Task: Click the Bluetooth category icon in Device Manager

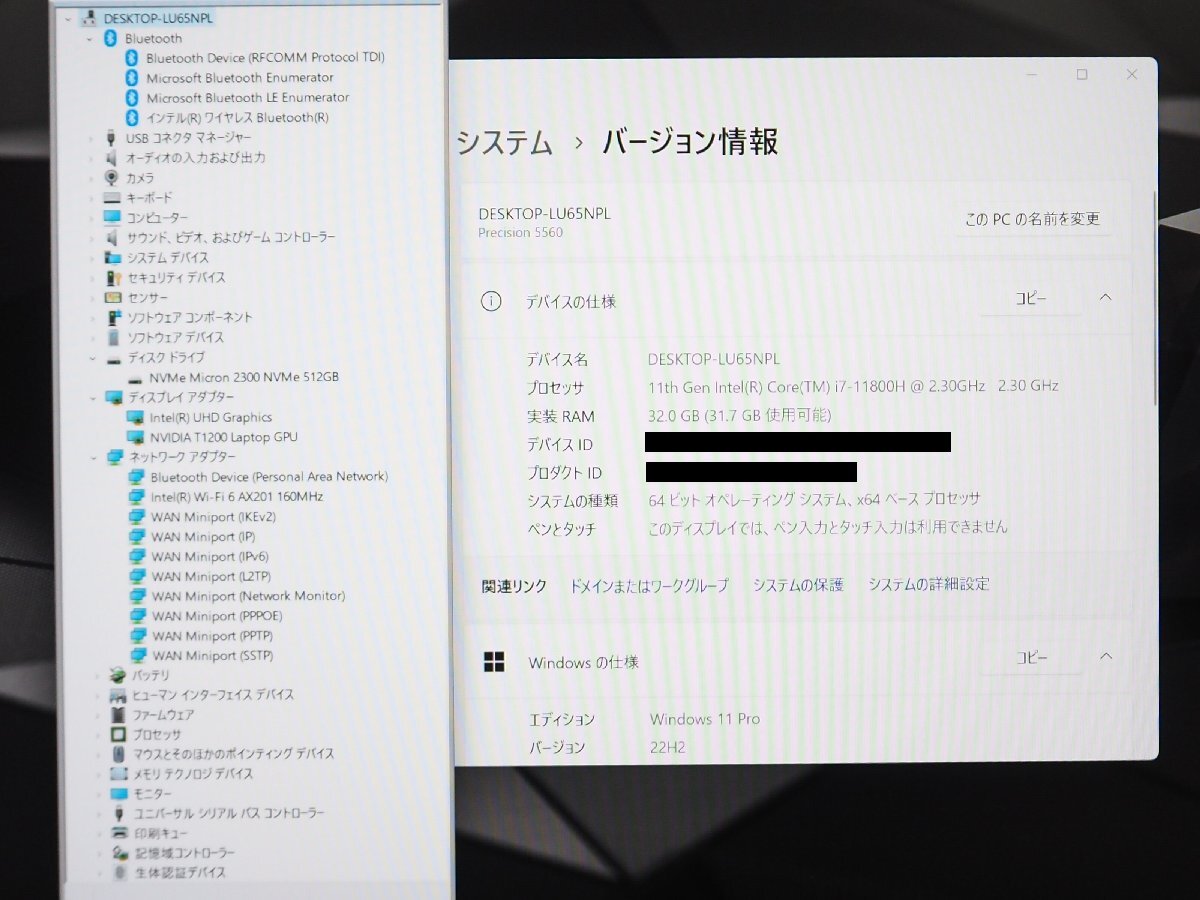Action: 110,38
